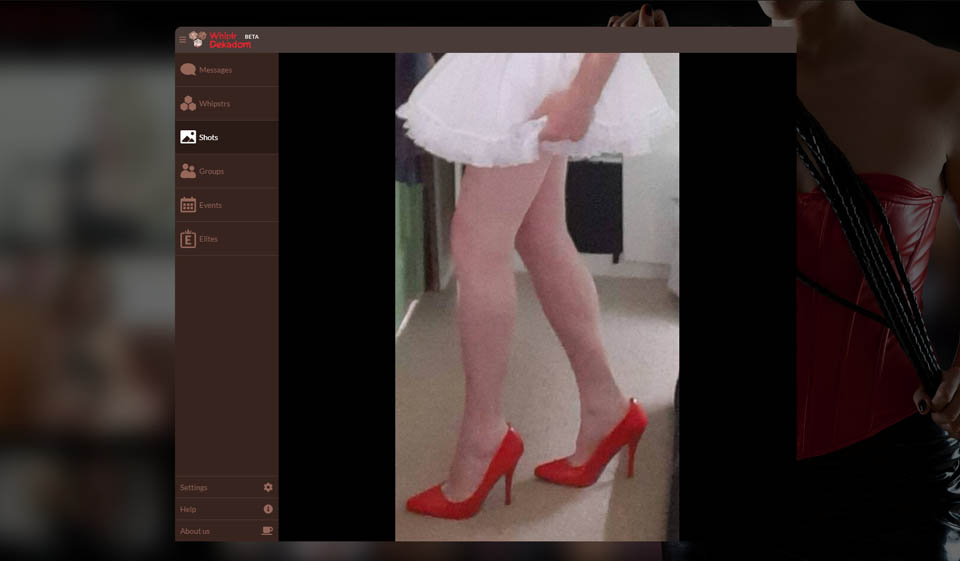Collapse sidebar with the hamburger menu icon
The image size is (960, 561).
point(182,40)
